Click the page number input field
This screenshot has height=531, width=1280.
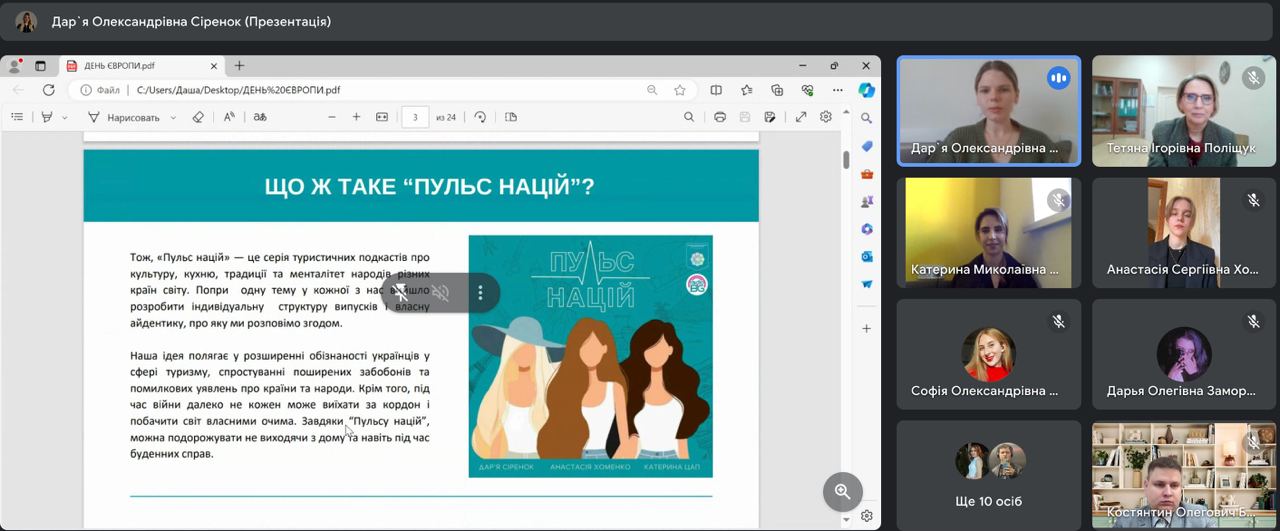pyautogui.click(x=415, y=117)
